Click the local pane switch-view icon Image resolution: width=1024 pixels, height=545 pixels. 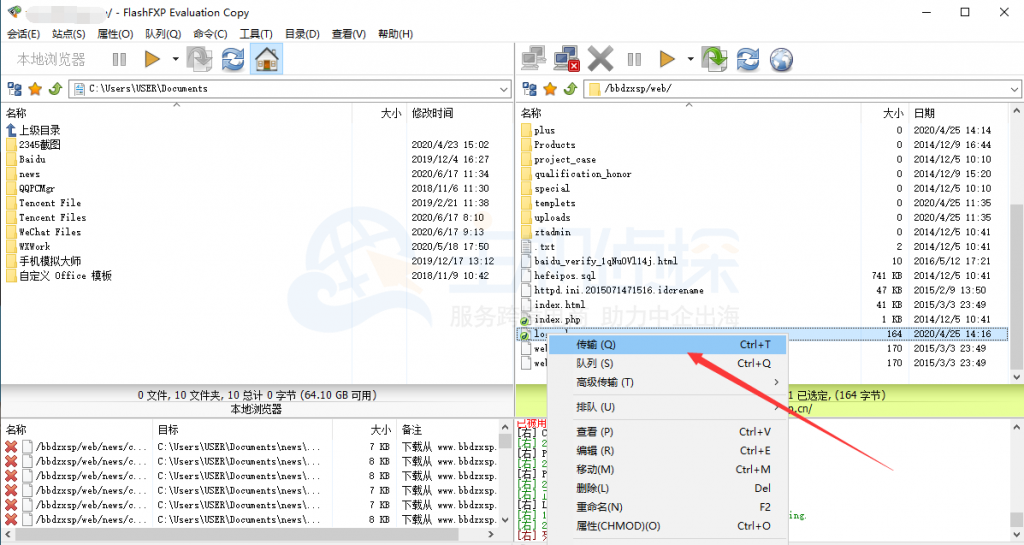click(x=199, y=59)
